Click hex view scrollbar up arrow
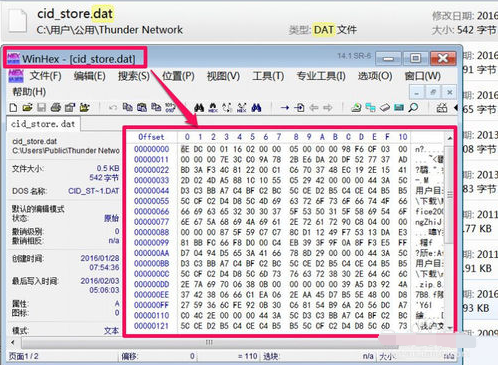Screen dimensions: 501x366 tap(450, 138)
